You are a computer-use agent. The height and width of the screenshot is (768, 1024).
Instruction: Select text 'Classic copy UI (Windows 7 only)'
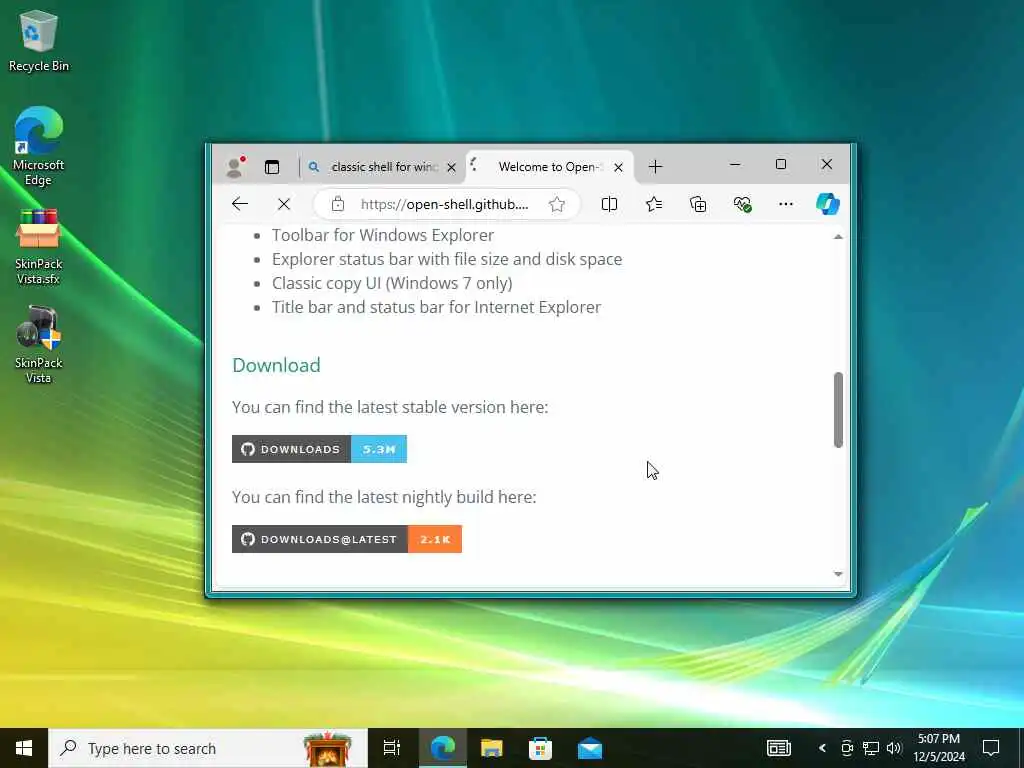point(392,283)
